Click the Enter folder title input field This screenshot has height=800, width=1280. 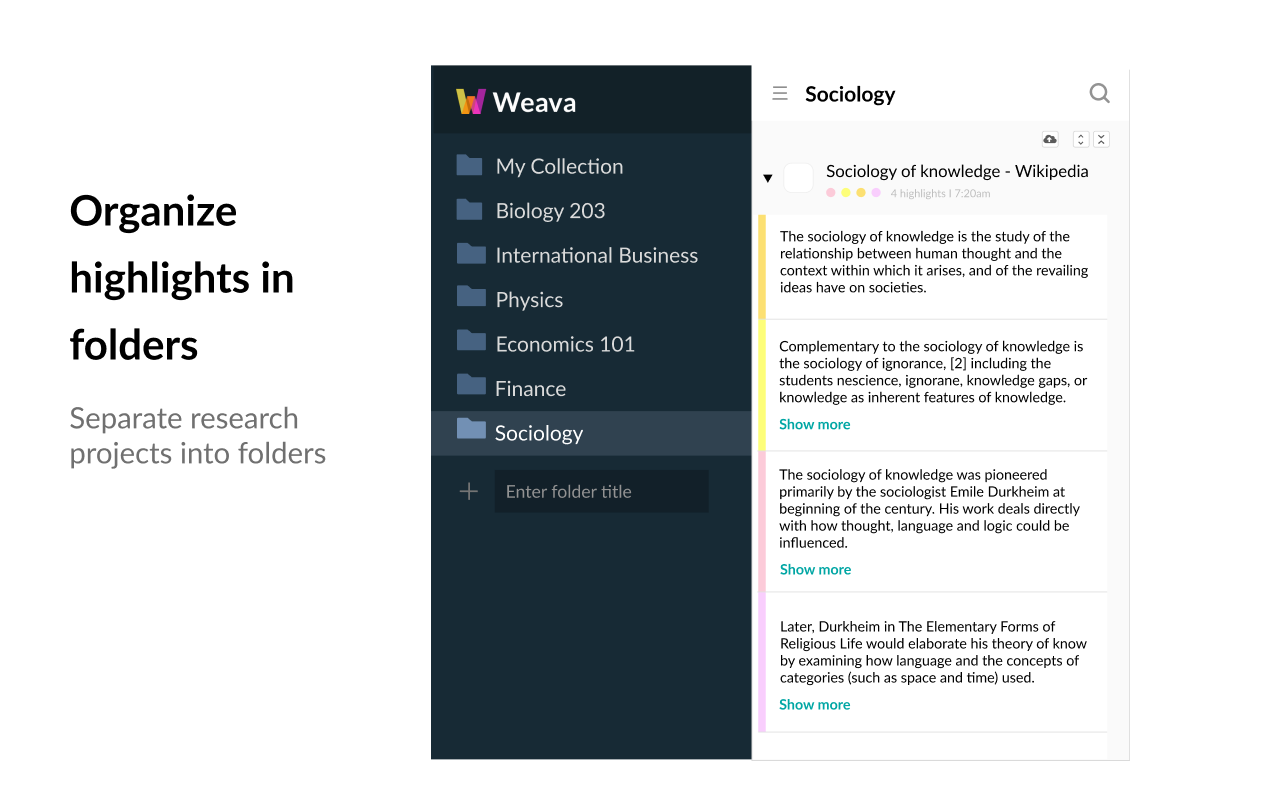coord(601,491)
